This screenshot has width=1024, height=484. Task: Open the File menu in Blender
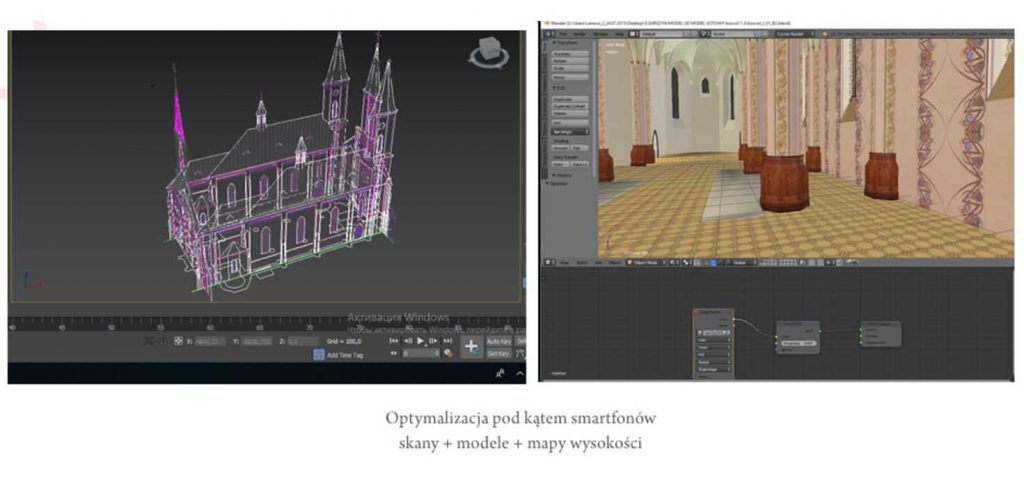(563, 33)
